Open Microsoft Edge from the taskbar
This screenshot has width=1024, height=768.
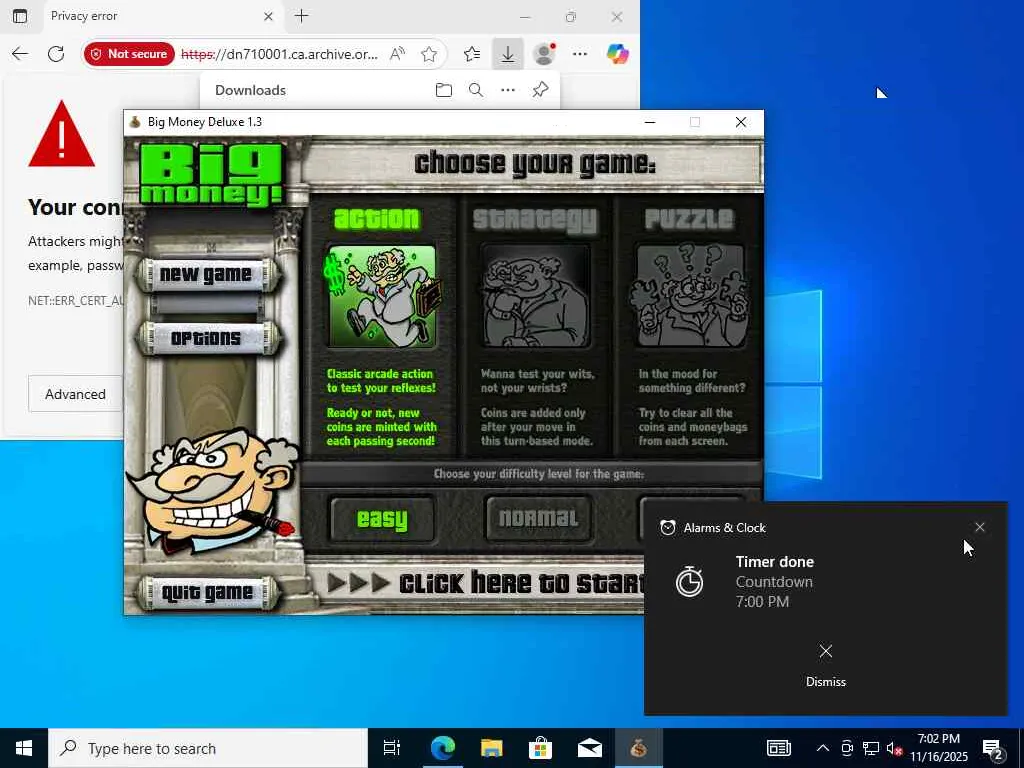(442, 748)
